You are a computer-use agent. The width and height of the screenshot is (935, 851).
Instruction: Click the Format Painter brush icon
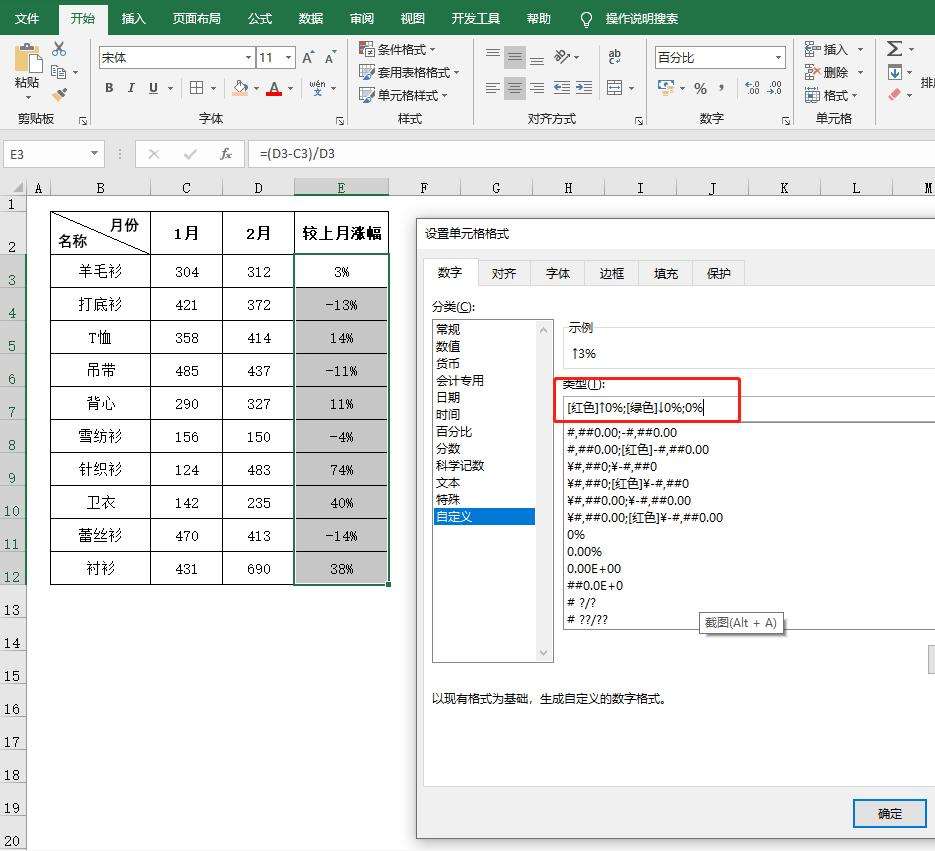(59, 94)
